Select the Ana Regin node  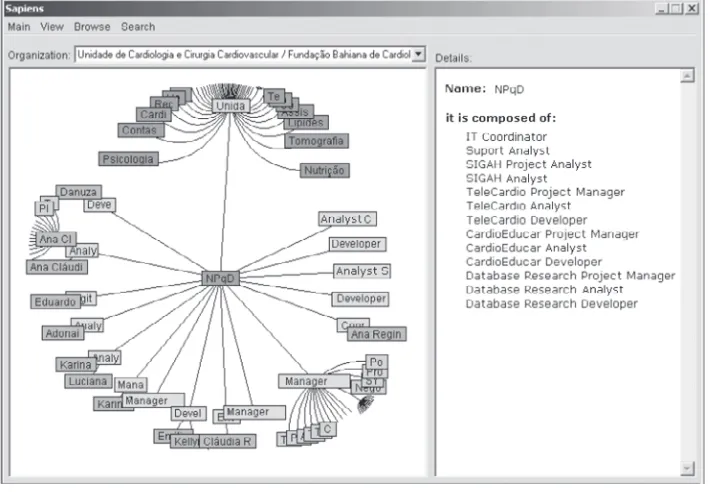[376, 334]
